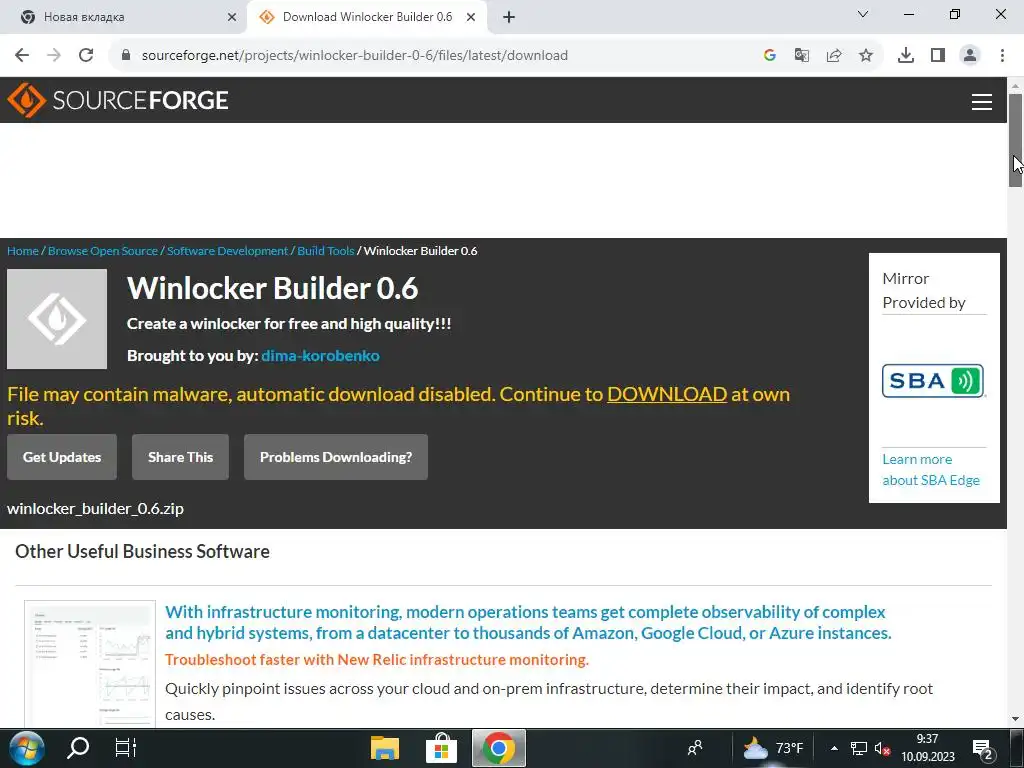Open the notification center icon

tap(983, 748)
